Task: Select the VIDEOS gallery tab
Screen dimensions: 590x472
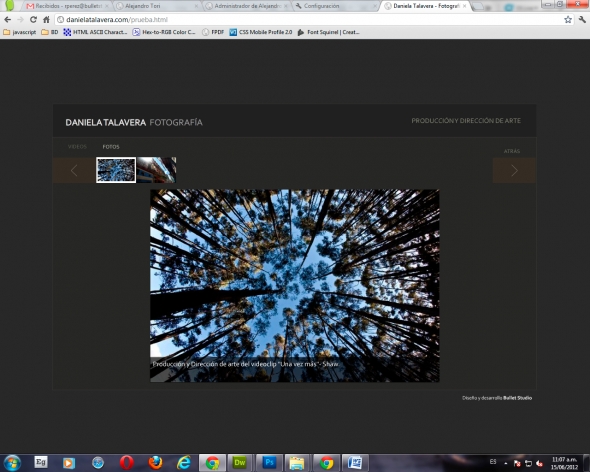Action: [77, 147]
